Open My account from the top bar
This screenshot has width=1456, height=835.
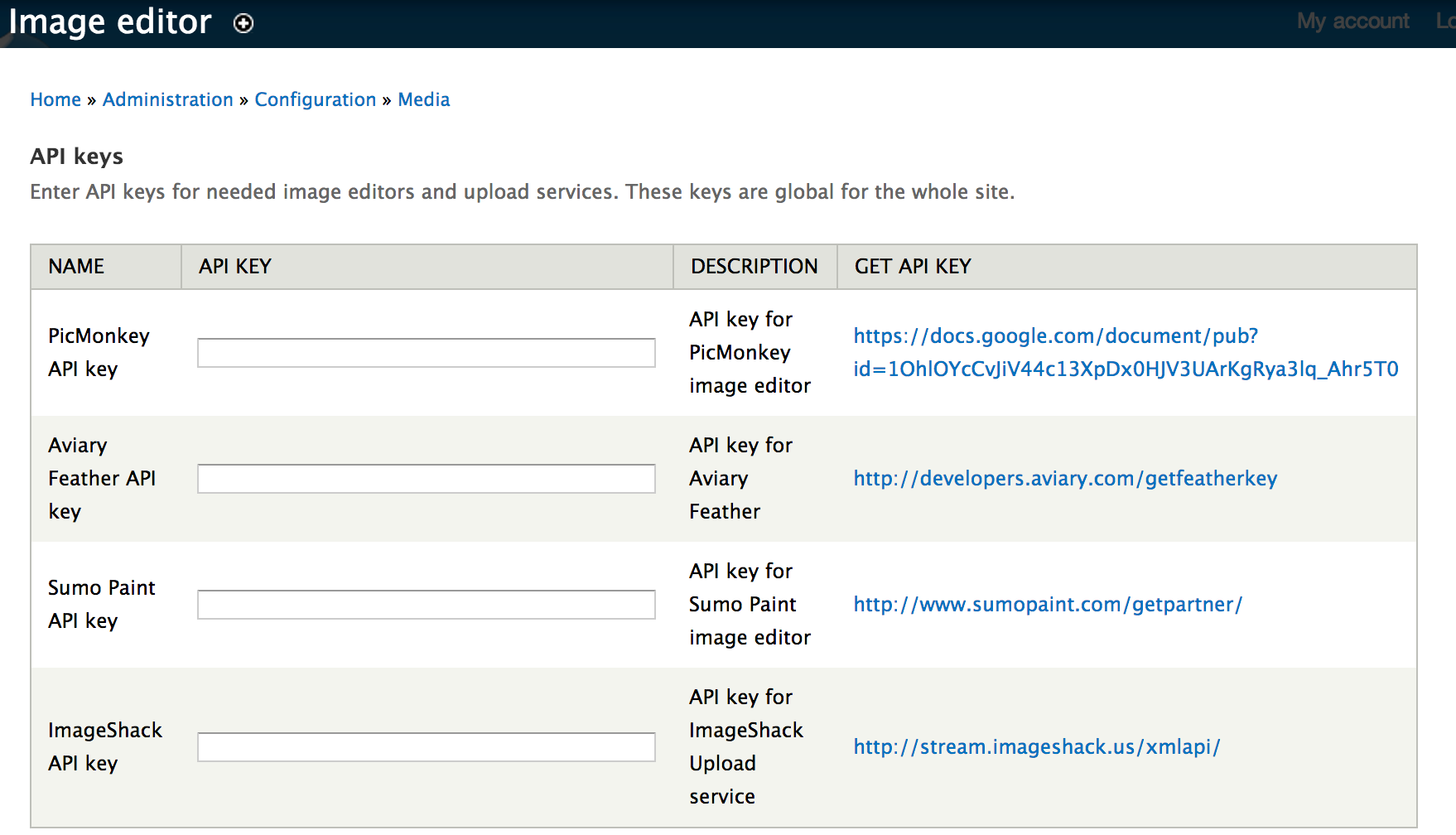click(1352, 22)
